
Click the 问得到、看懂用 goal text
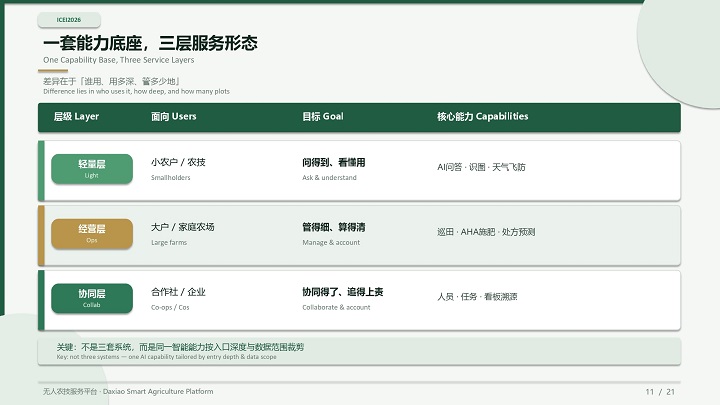[333, 163]
